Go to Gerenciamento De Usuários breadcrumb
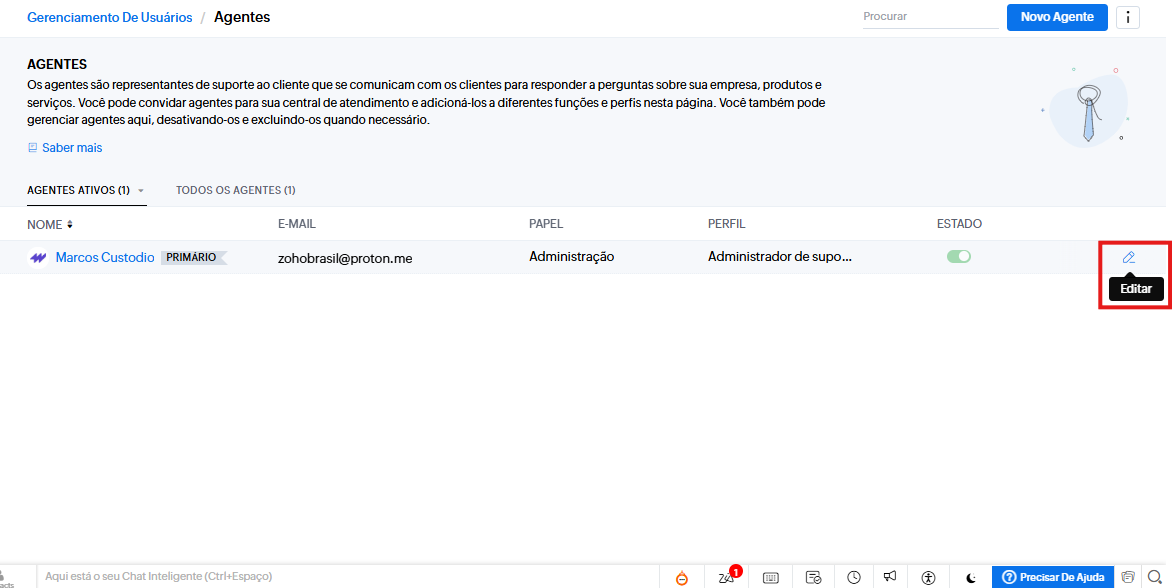Viewport: 1172px width, 588px height. point(109,17)
